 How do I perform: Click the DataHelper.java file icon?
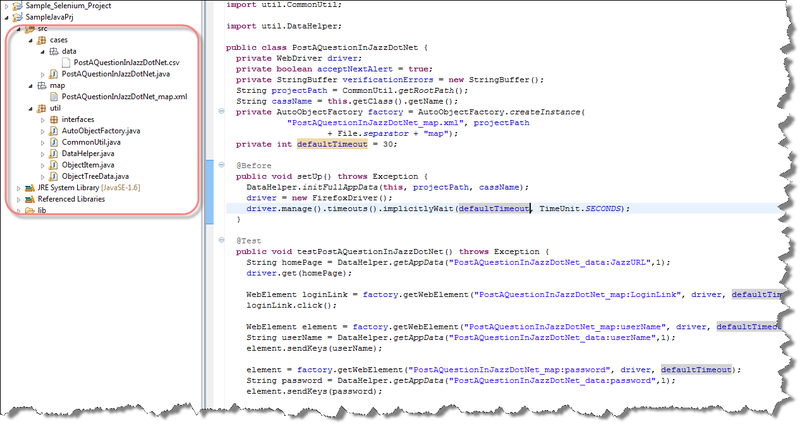coord(54,154)
